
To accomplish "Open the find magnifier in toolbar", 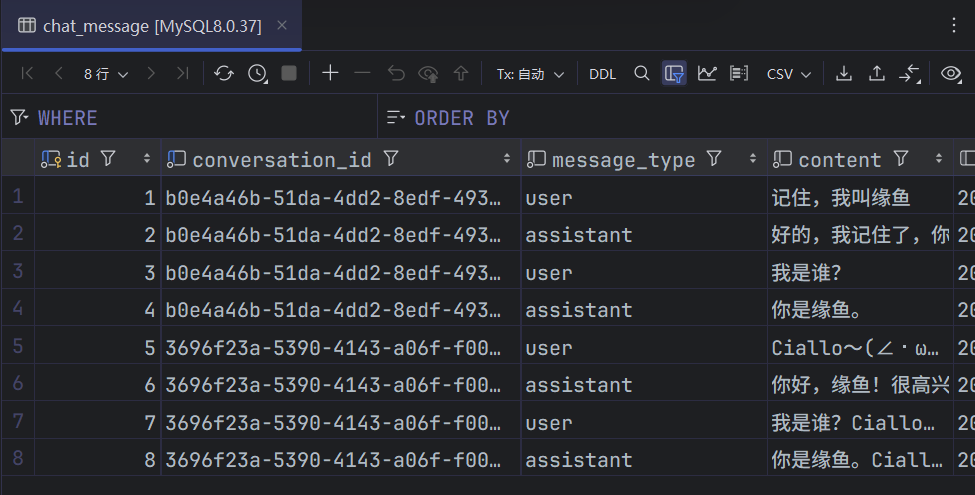I will coord(642,73).
